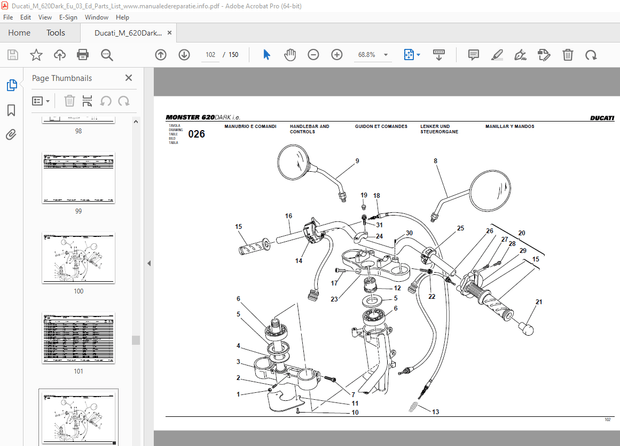Switch to the Tools tab

click(55, 33)
